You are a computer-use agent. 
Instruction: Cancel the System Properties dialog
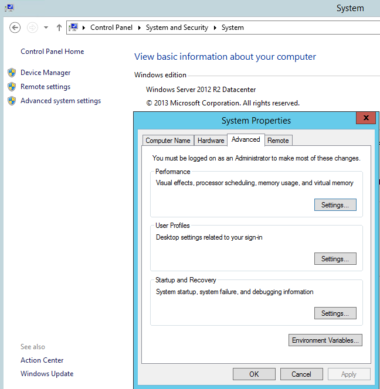pyautogui.click(x=301, y=374)
